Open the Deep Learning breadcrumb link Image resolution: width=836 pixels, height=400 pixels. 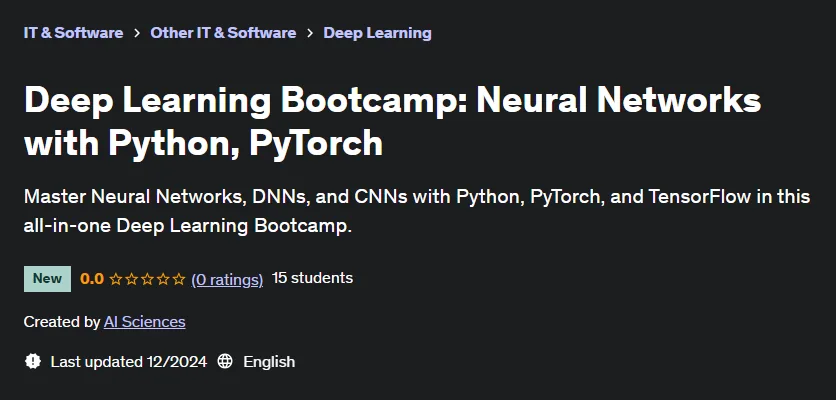coord(377,33)
